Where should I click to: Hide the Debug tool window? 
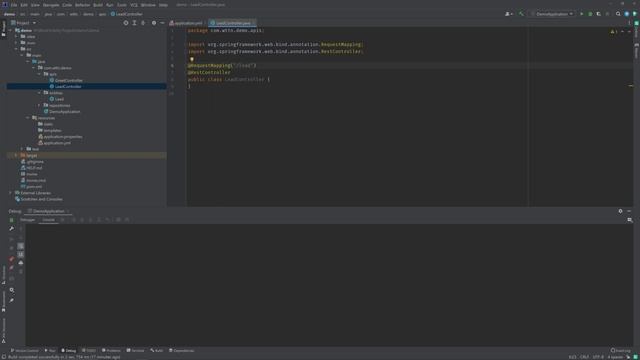point(629,211)
